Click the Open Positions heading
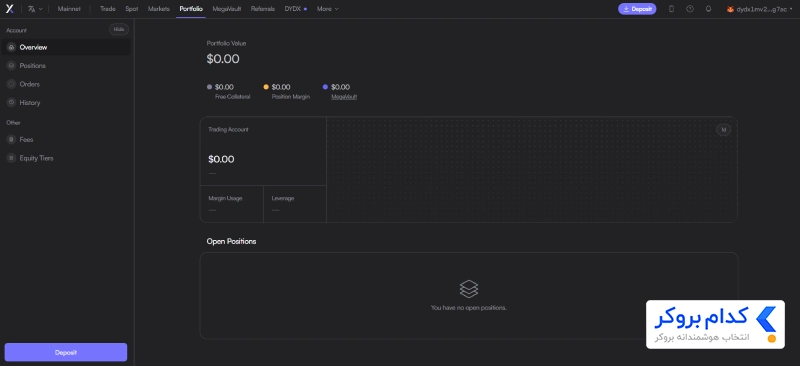The height and width of the screenshot is (366, 800). [232, 241]
